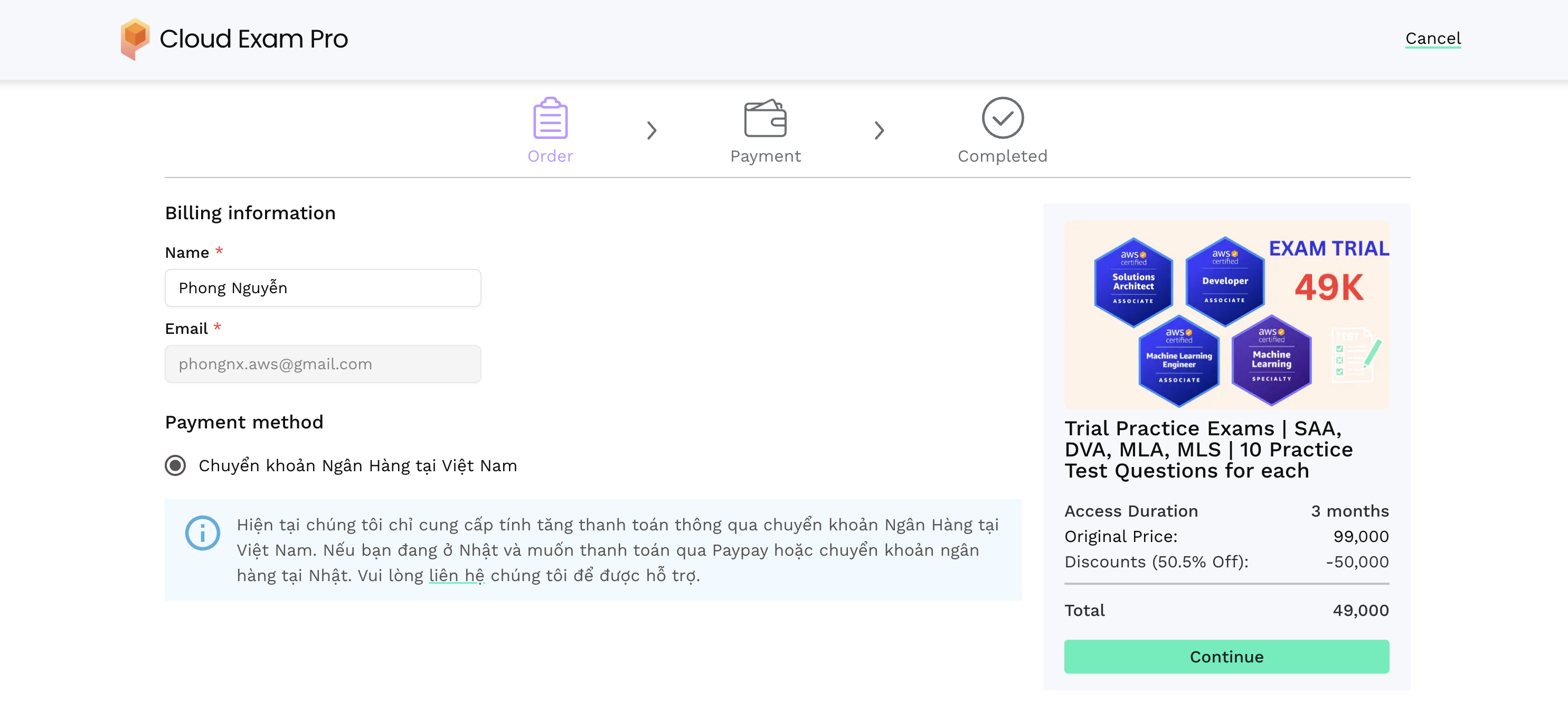The width and height of the screenshot is (1568, 710).
Task: Click the Machine Learning Engineer Associate badge
Action: pos(1178,361)
